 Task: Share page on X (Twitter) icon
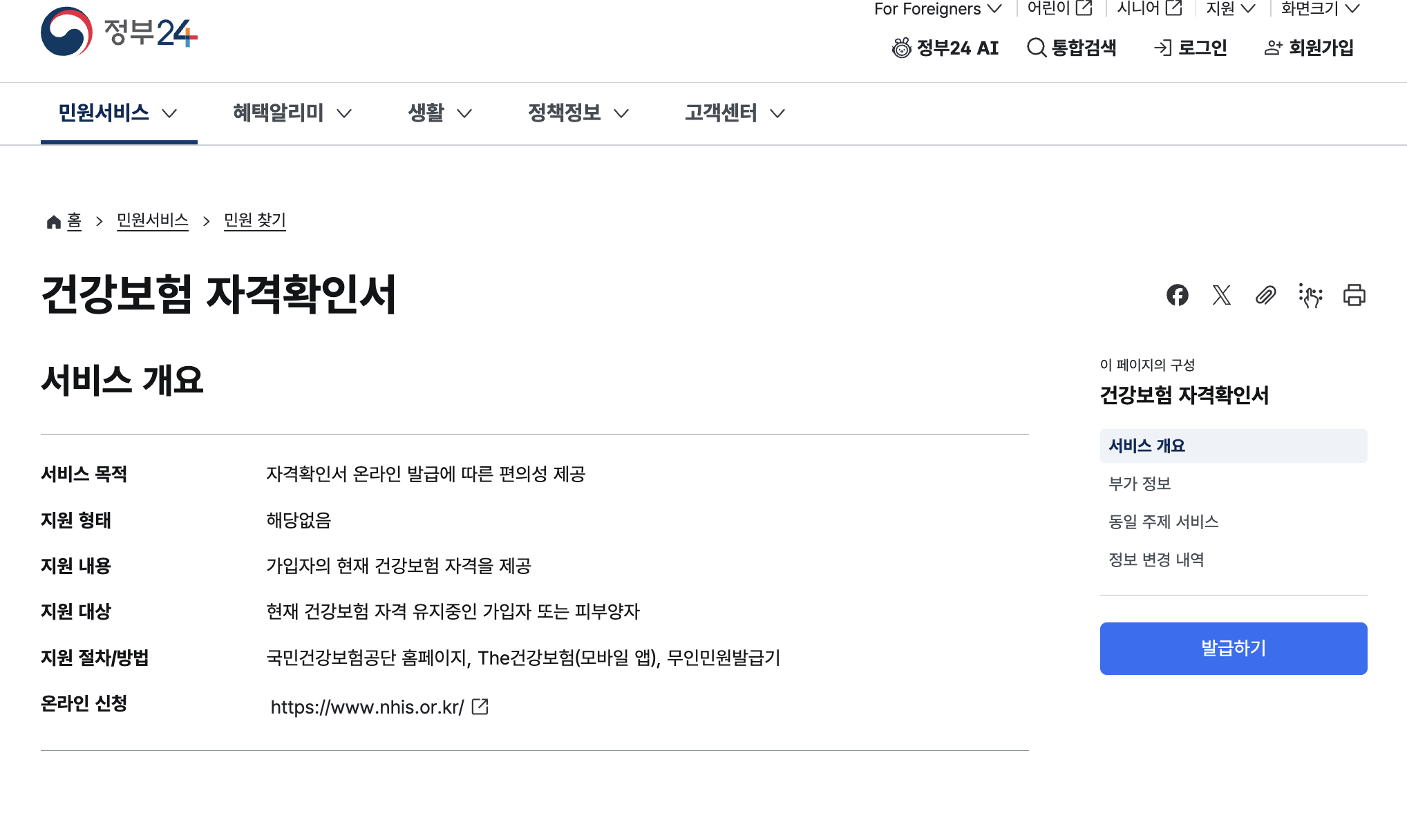coord(1221,295)
